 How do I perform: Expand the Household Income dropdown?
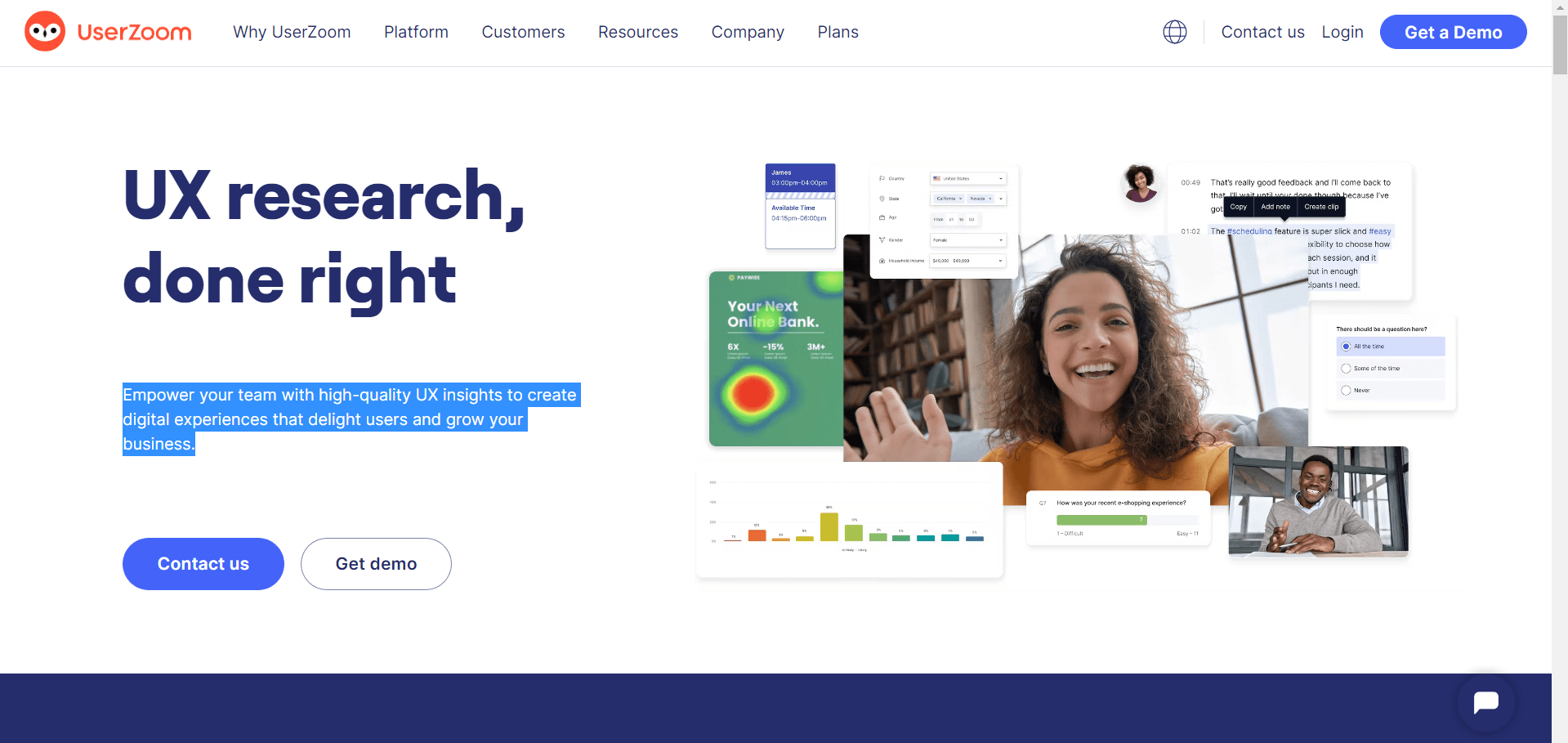click(968, 261)
